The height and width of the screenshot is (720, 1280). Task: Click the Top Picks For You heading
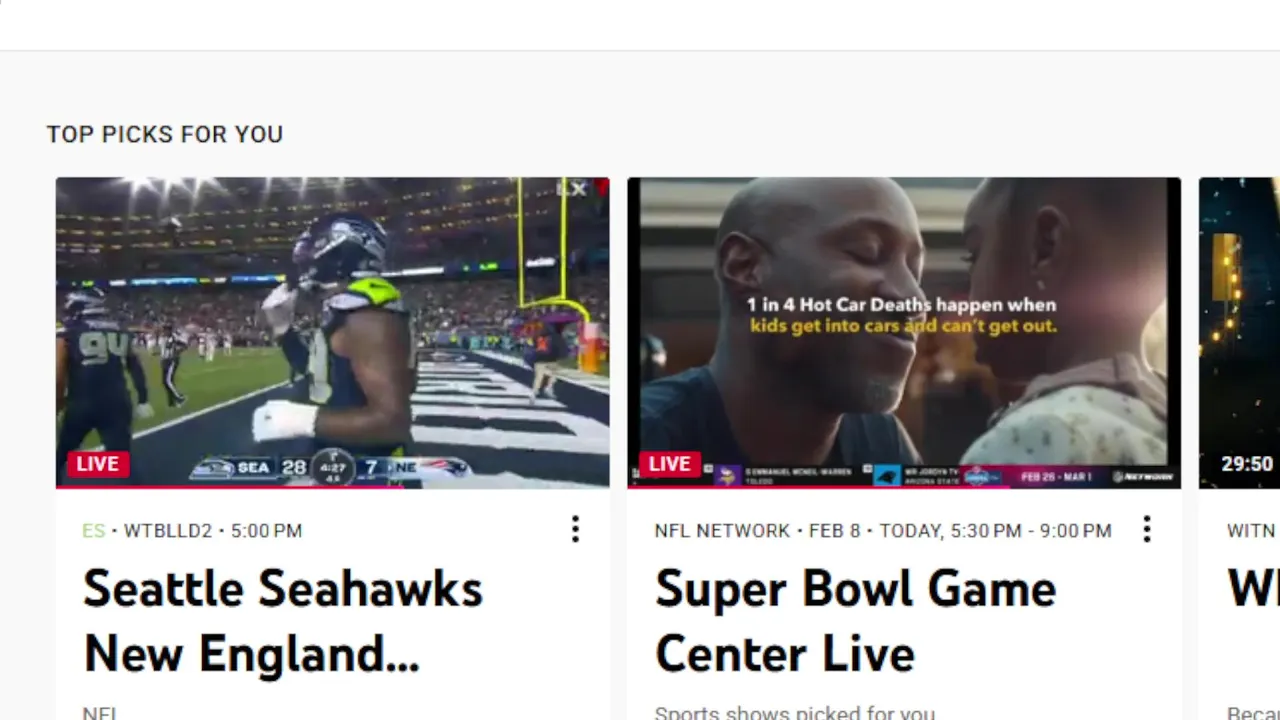(165, 134)
